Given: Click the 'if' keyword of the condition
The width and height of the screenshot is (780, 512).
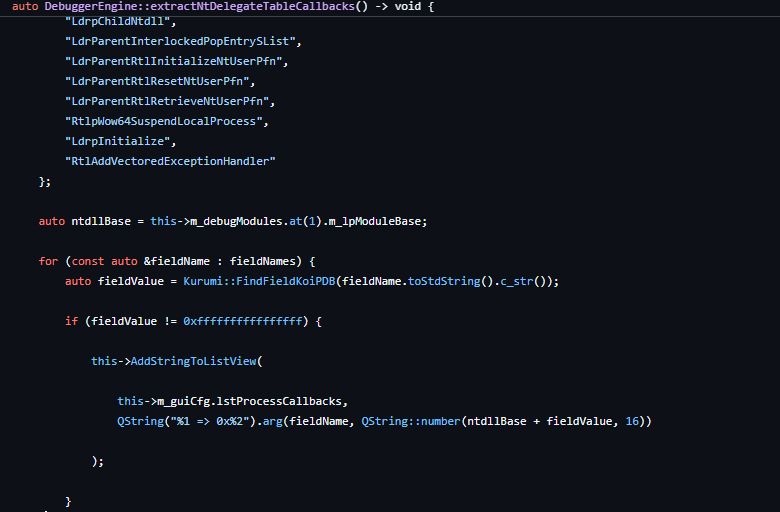Looking at the screenshot, I should tap(72, 321).
